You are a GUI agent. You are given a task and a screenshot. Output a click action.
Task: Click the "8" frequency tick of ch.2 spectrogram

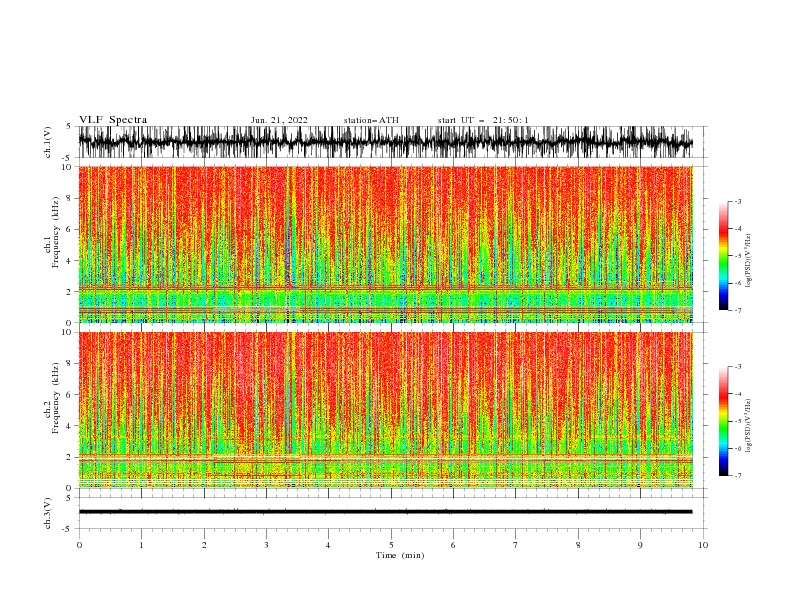[x=70, y=364]
